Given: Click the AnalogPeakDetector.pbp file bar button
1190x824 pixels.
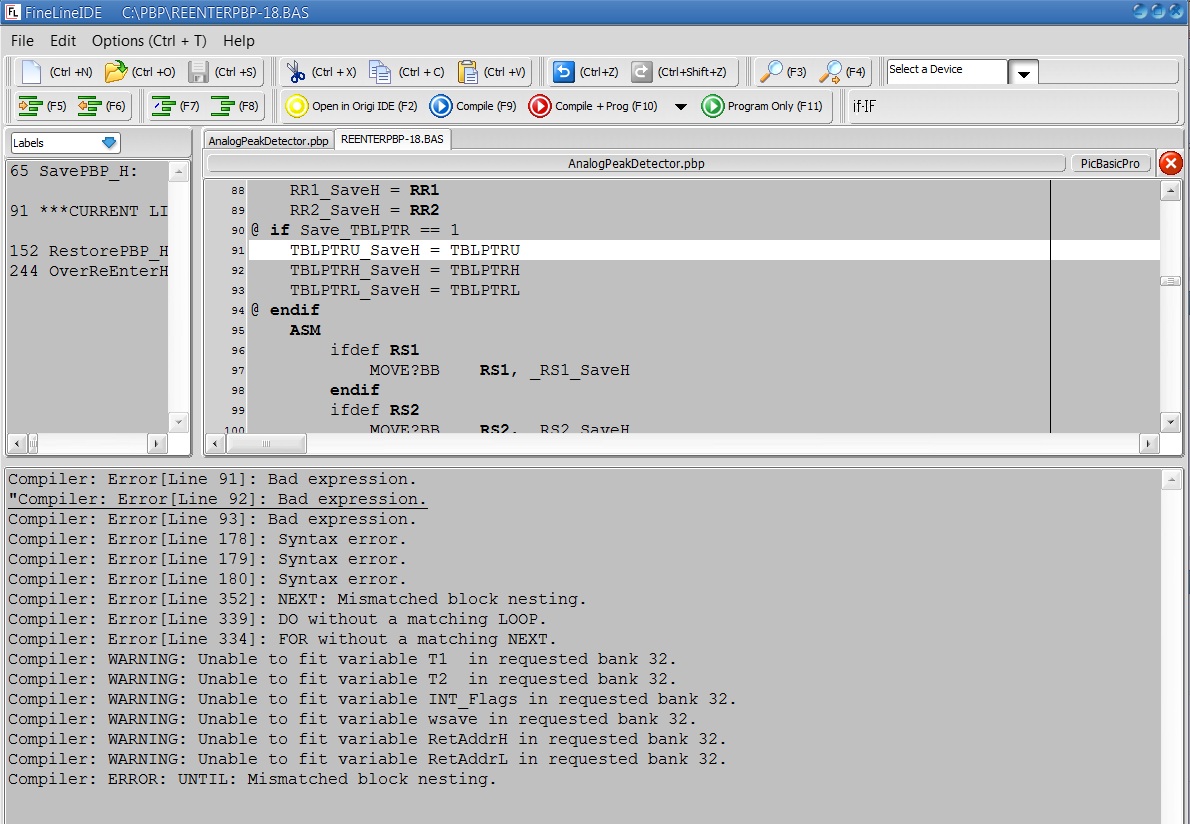Looking at the screenshot, I should 636,164.
